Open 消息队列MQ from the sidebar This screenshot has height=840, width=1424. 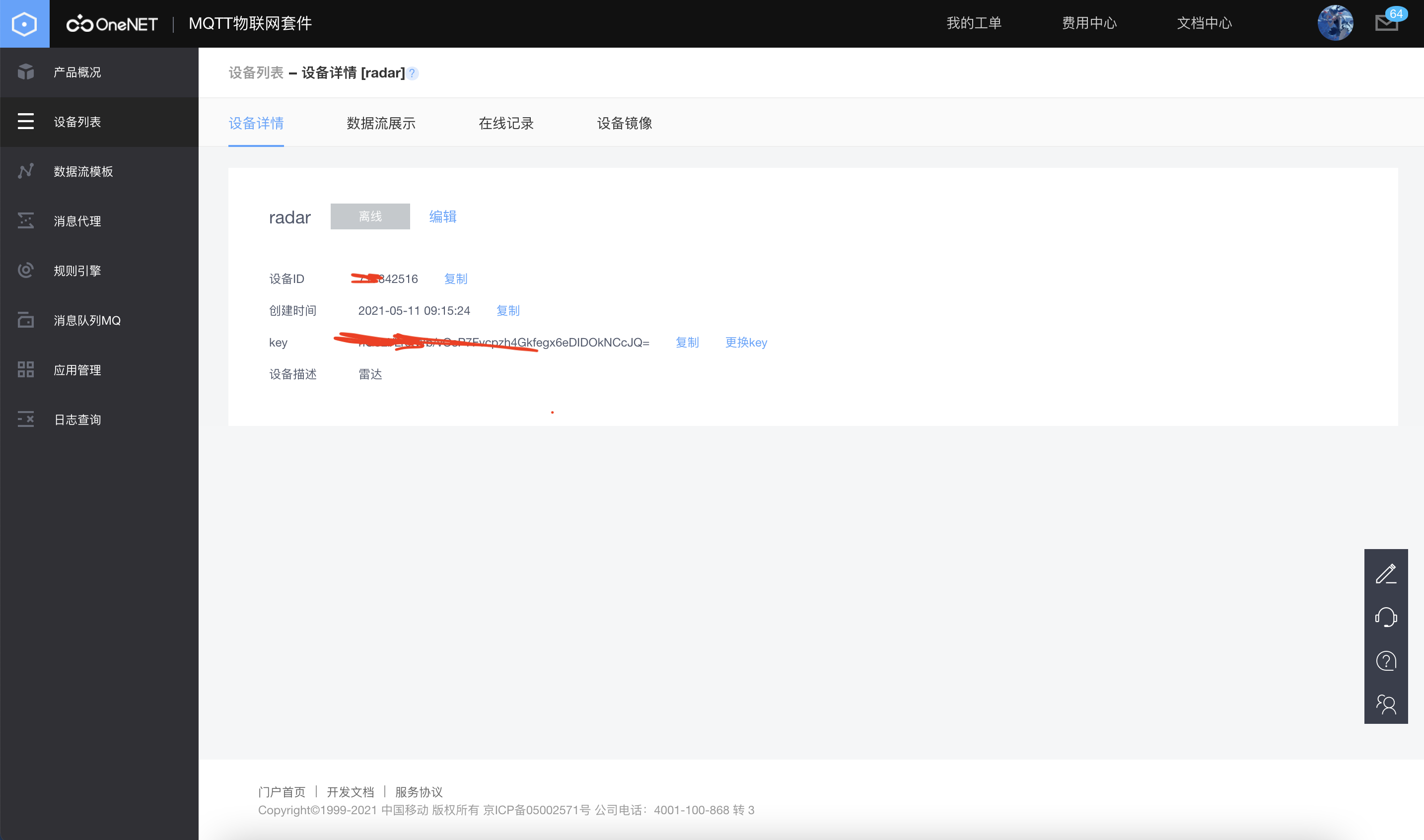(x=25, y=320)
